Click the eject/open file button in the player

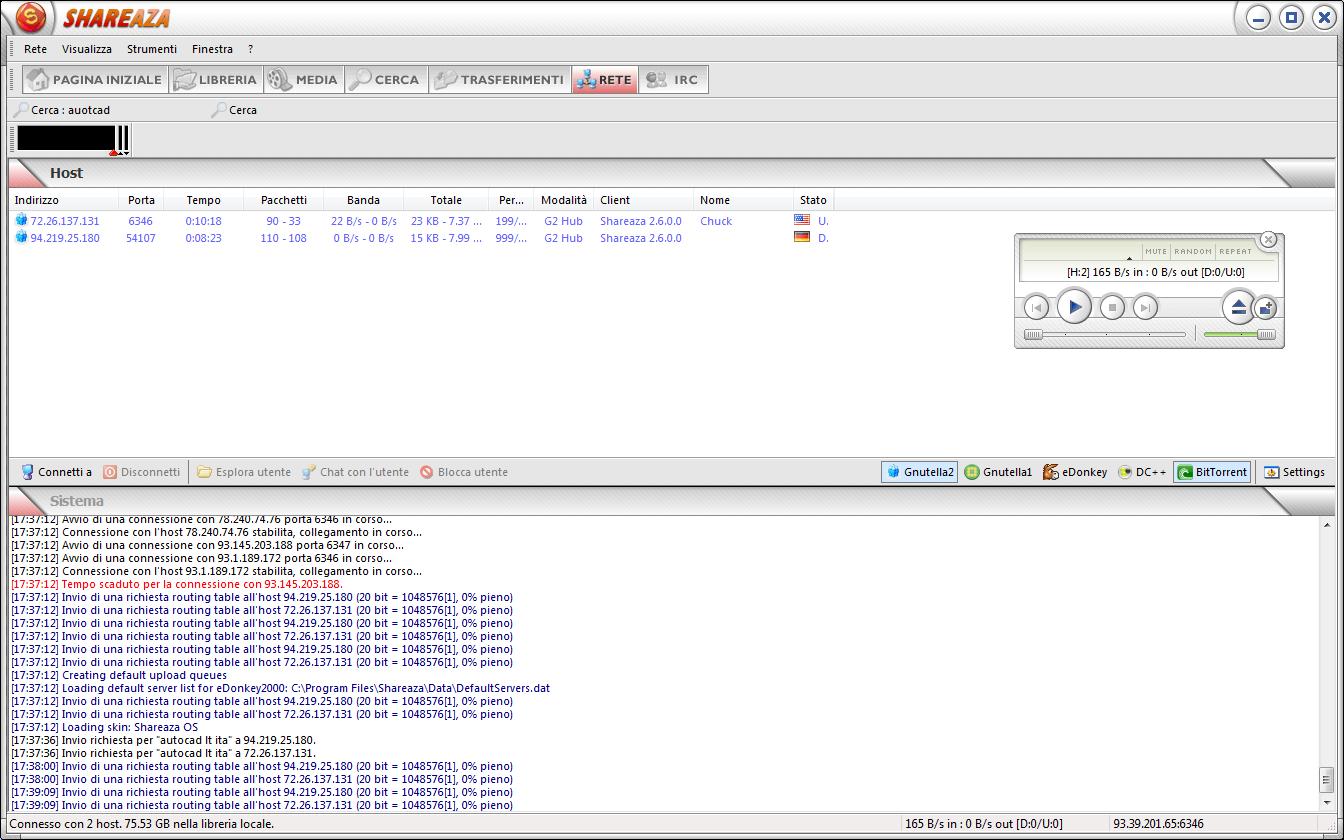pyautogui.click(x=1238, y=307)
